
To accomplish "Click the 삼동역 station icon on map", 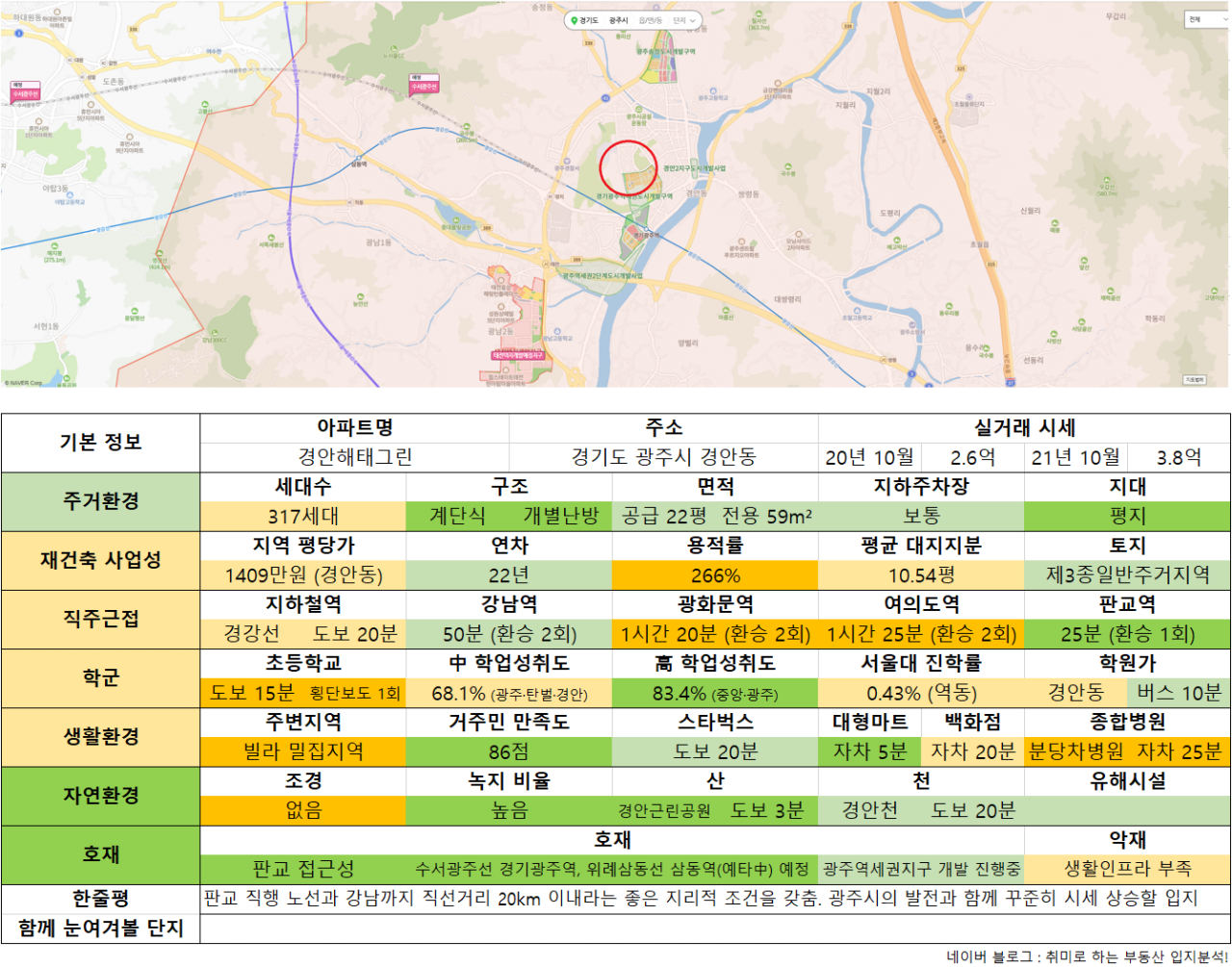I will [358, 158].
